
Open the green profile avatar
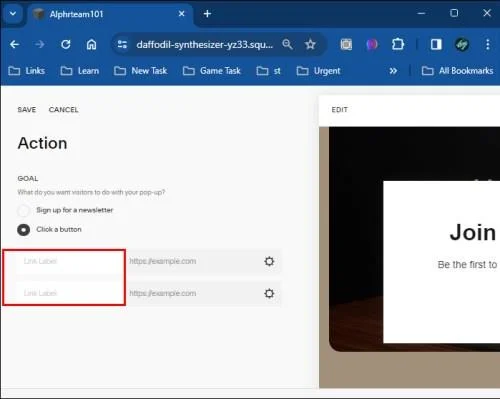462,44
